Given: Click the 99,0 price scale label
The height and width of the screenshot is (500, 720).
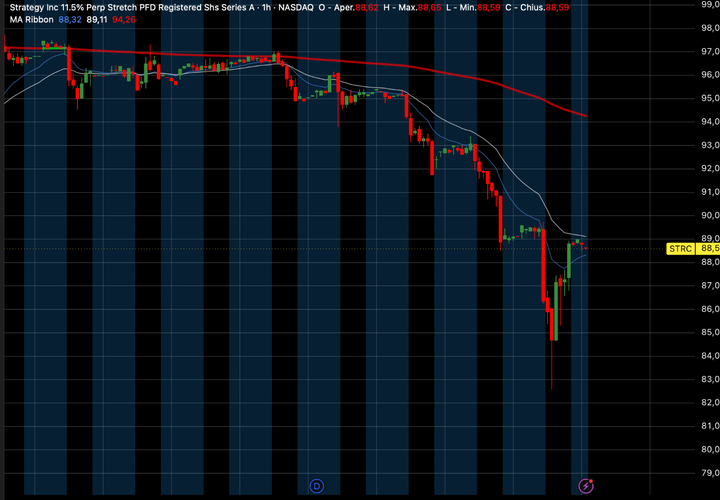Looking at the screenshot, I should 710,4.
